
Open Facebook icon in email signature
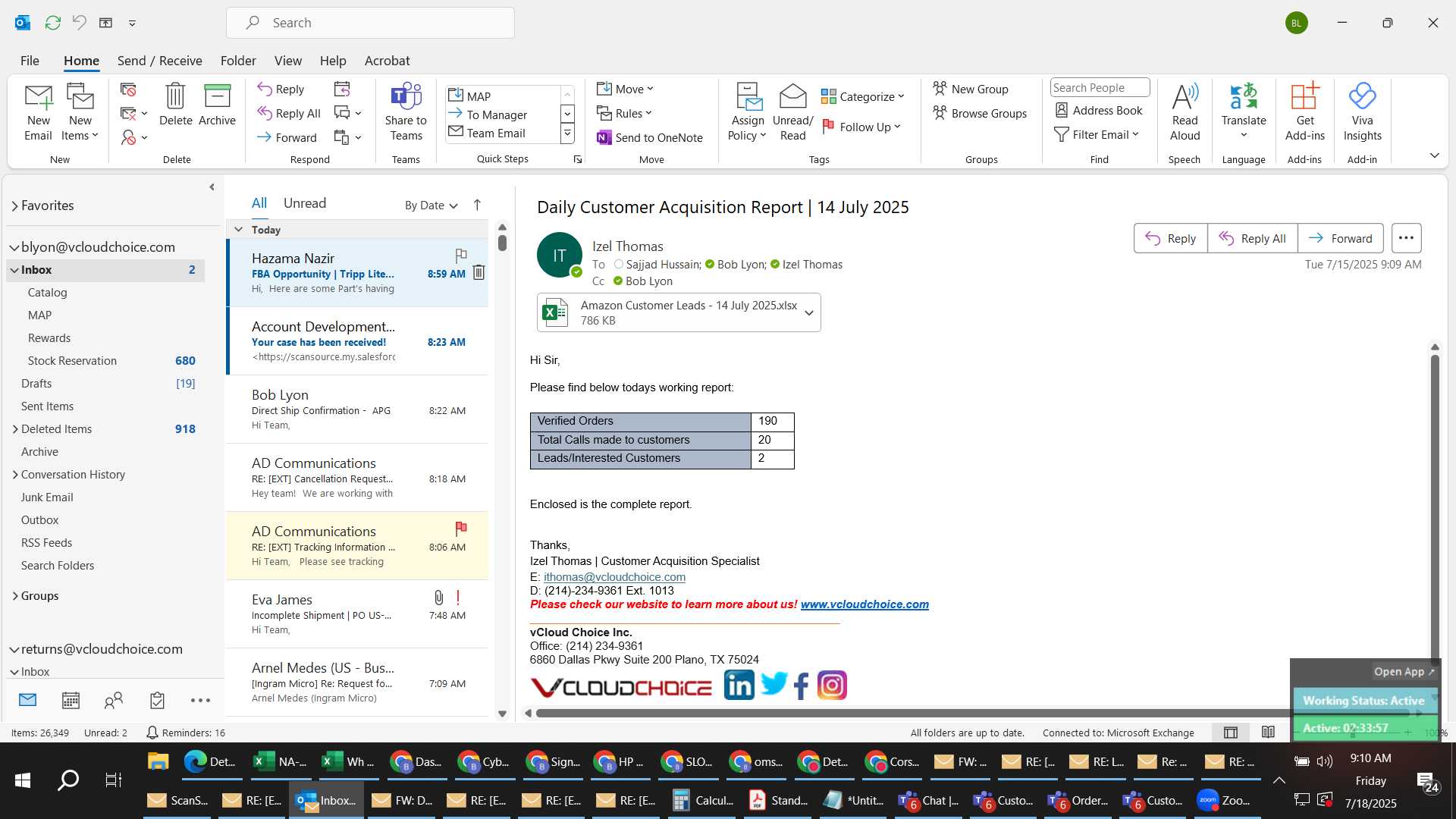point(801,686)
